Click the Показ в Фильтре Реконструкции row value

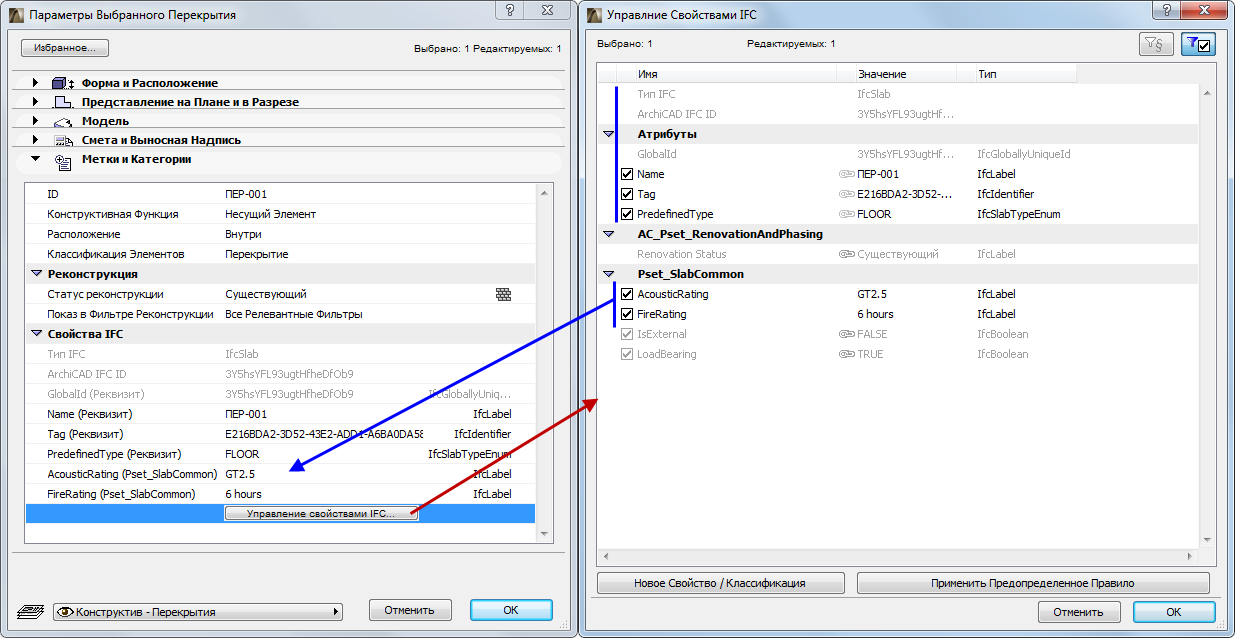[x=293, y=314]
